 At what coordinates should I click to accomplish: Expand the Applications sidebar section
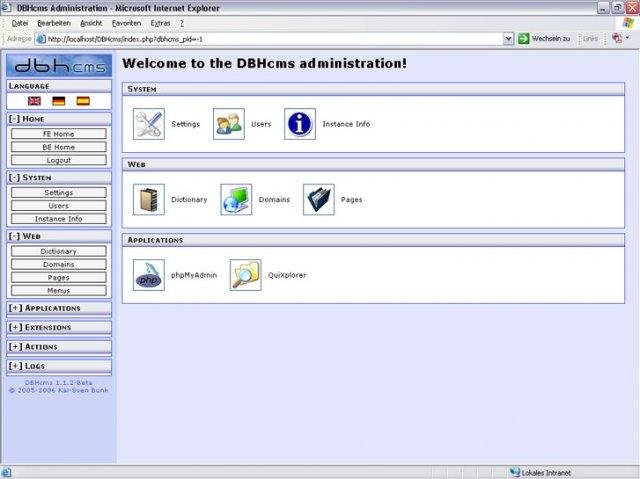point(15,308)
